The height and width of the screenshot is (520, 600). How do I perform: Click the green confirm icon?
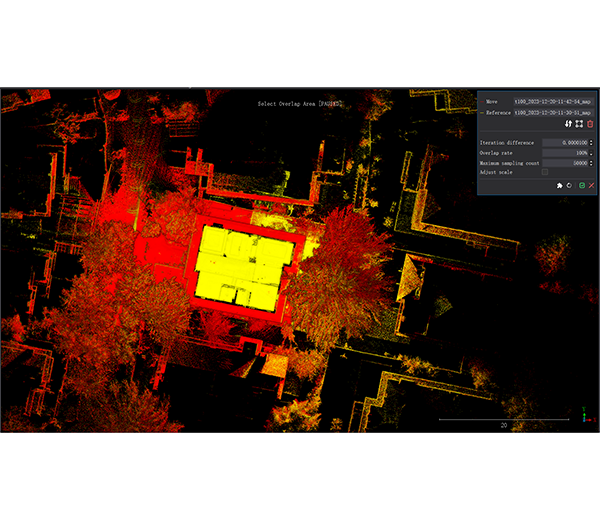(x=581, y=186)
